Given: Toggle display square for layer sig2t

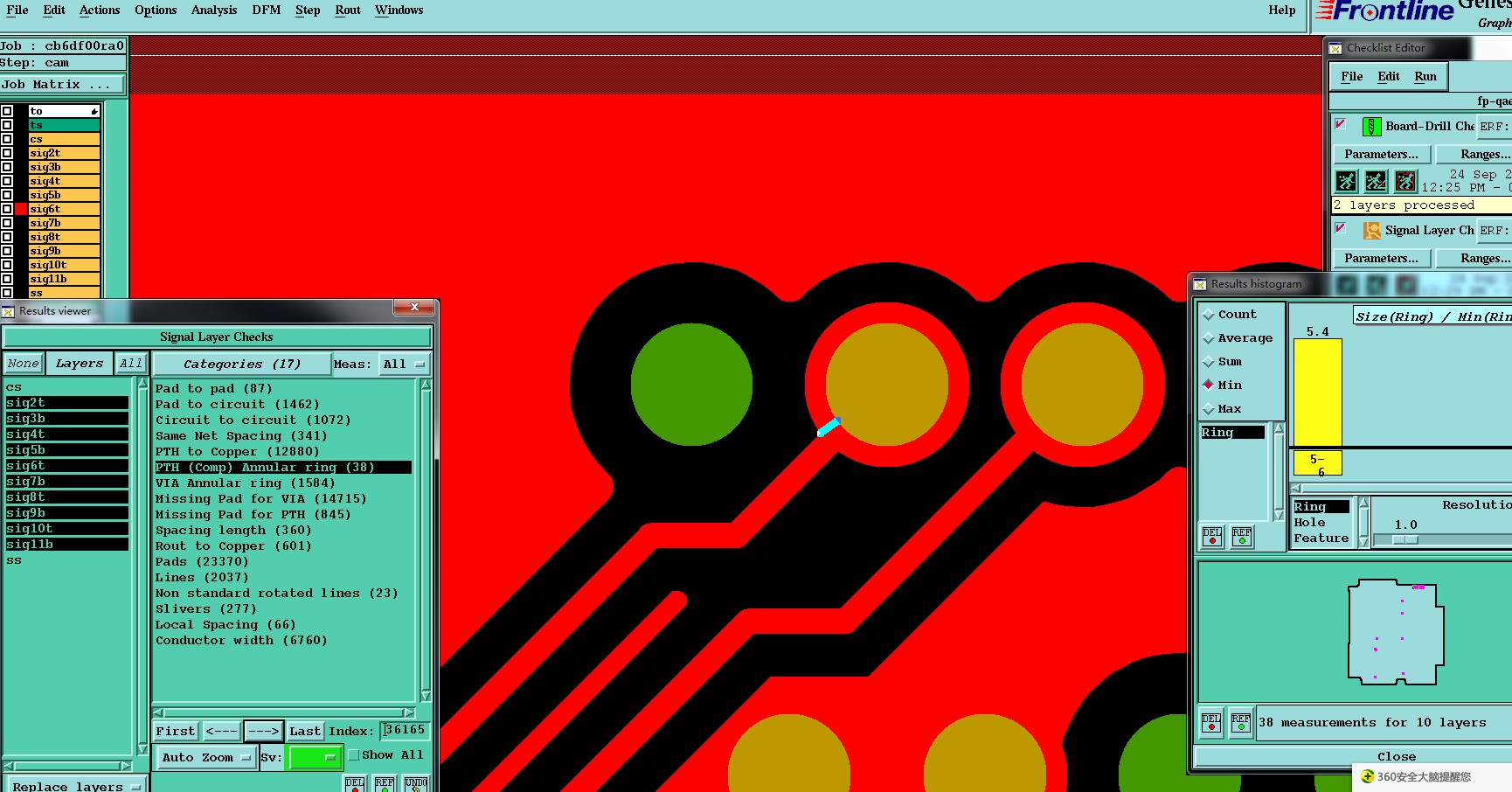Looking at the screenshot, I should tap(7, 153).
